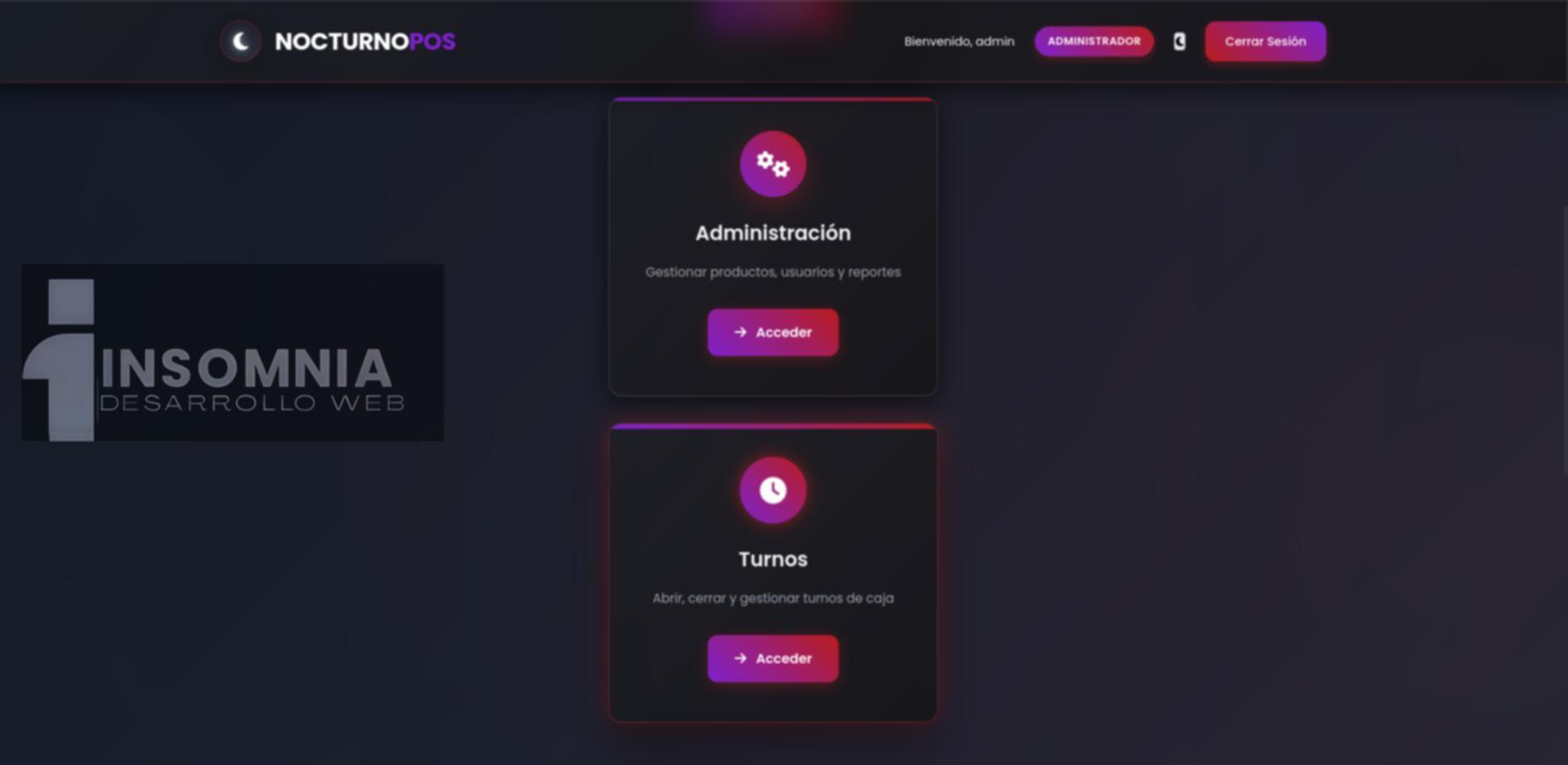The width and height of the screenshot is (1568, 765).
Task: Select the Turnos card heading
Action: (772, 560)
